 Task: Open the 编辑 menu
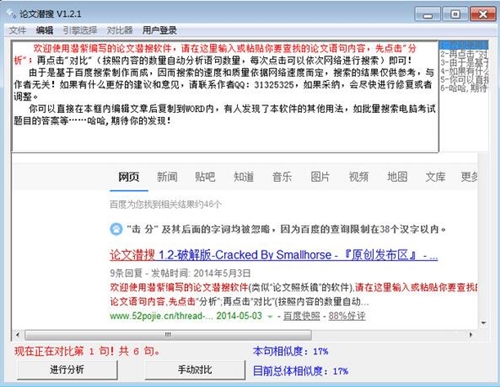44,30
